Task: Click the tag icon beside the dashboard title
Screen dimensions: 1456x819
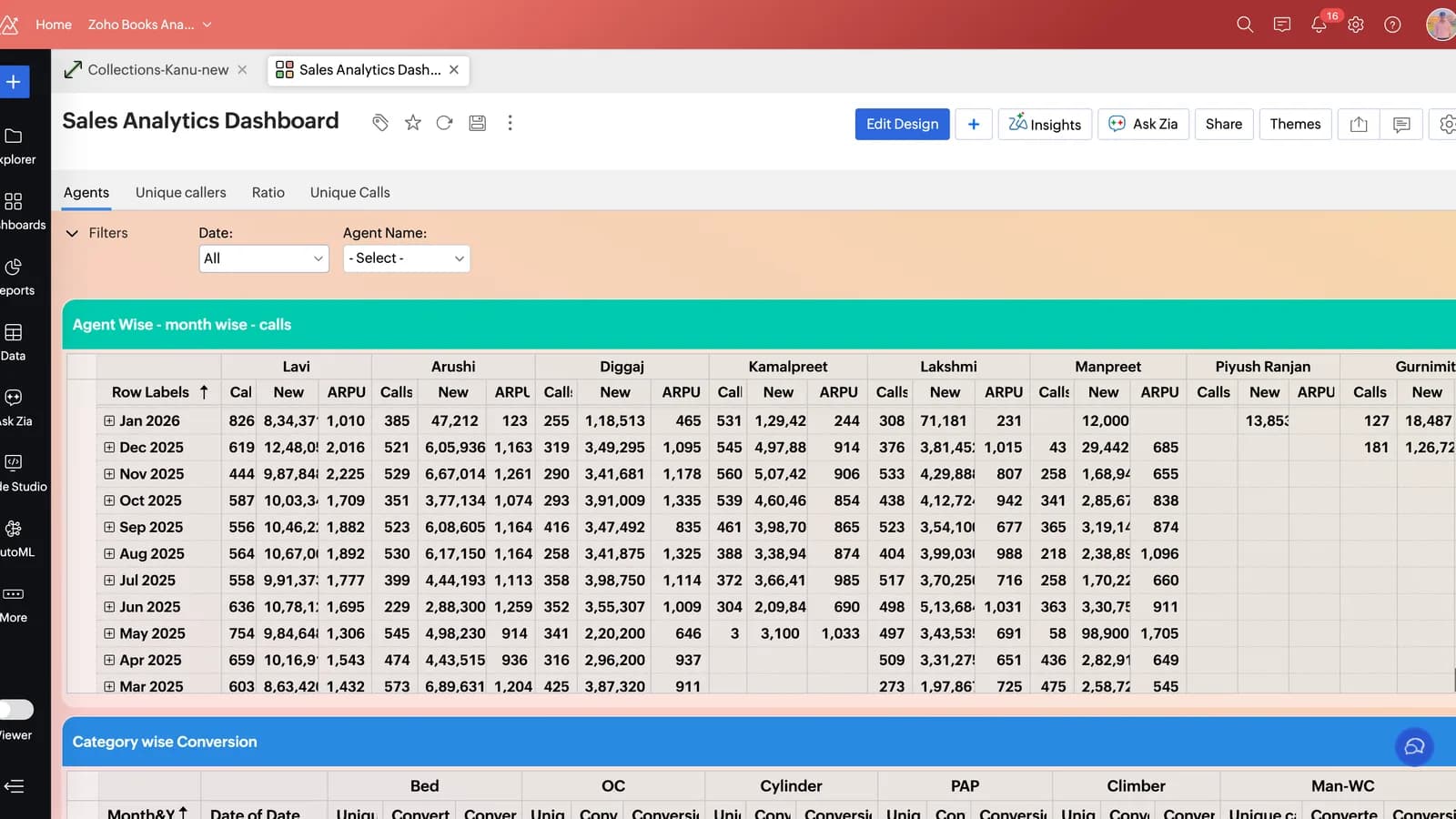Action: [380, 123]
